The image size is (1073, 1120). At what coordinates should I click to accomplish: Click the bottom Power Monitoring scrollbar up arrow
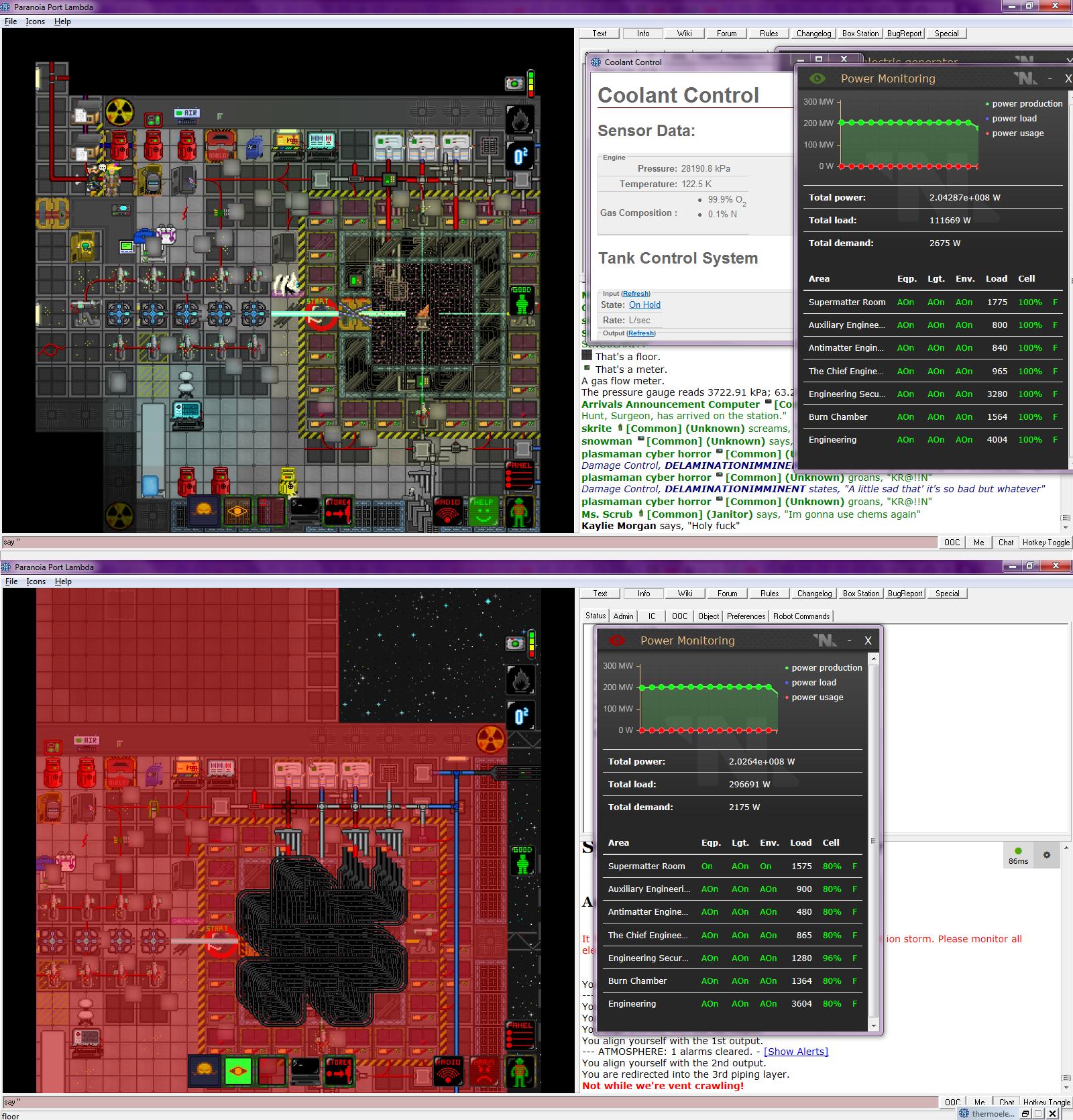(x=873, y=659)
